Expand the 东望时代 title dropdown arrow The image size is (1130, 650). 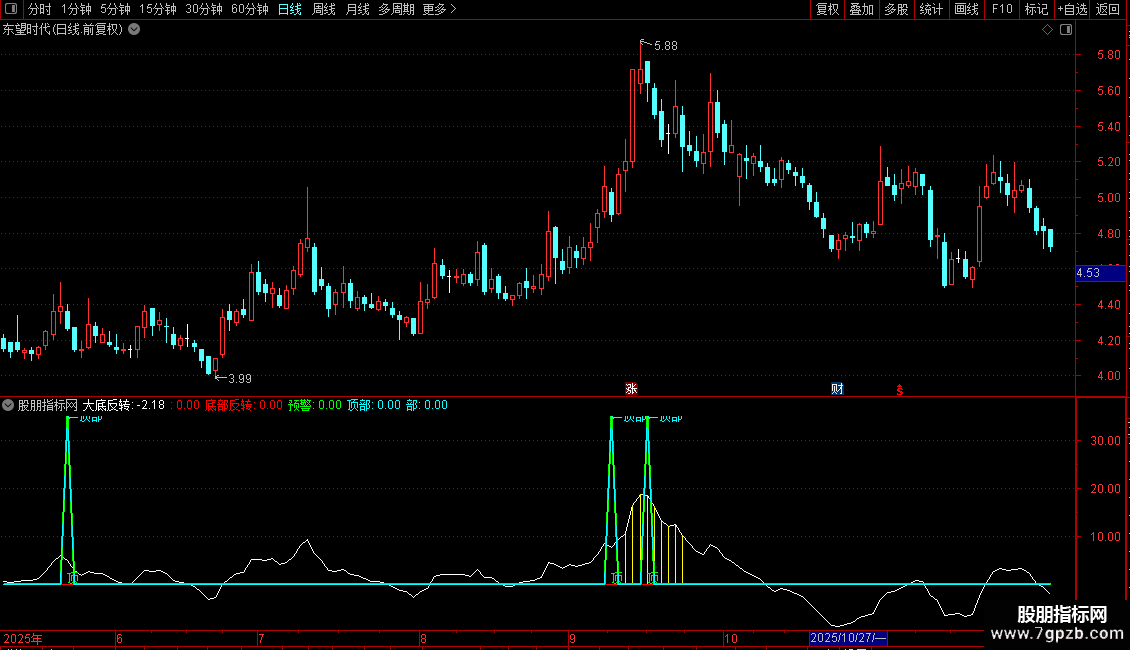[134, 30]
